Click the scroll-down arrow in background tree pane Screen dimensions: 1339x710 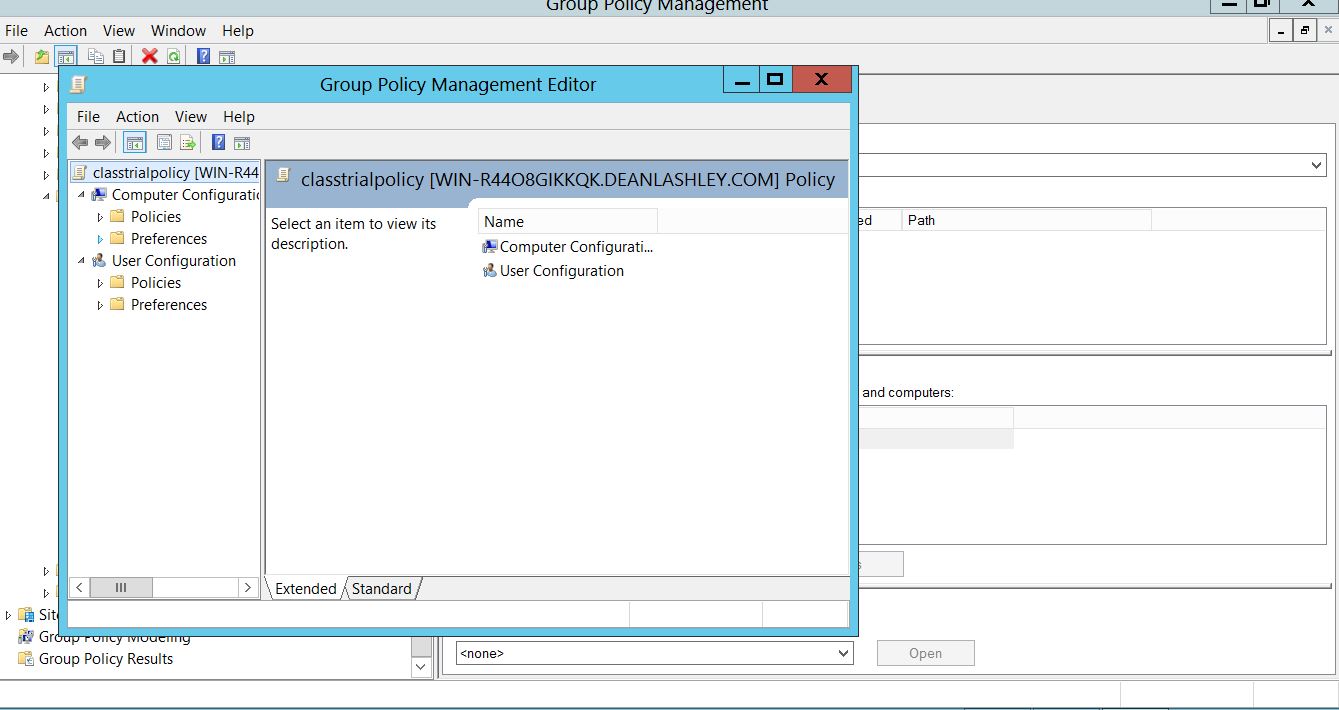422,666
